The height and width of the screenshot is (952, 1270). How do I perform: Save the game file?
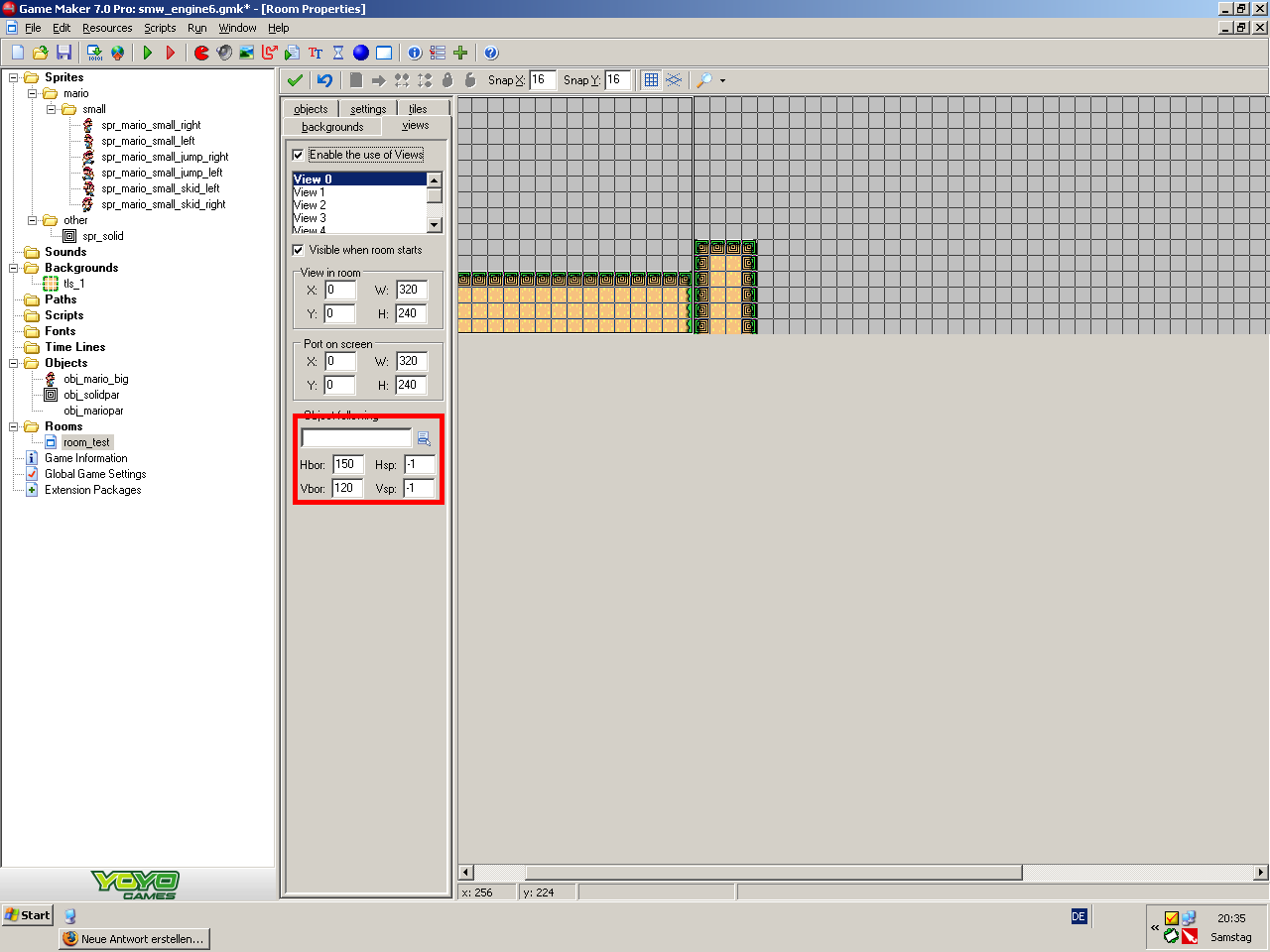64,53
